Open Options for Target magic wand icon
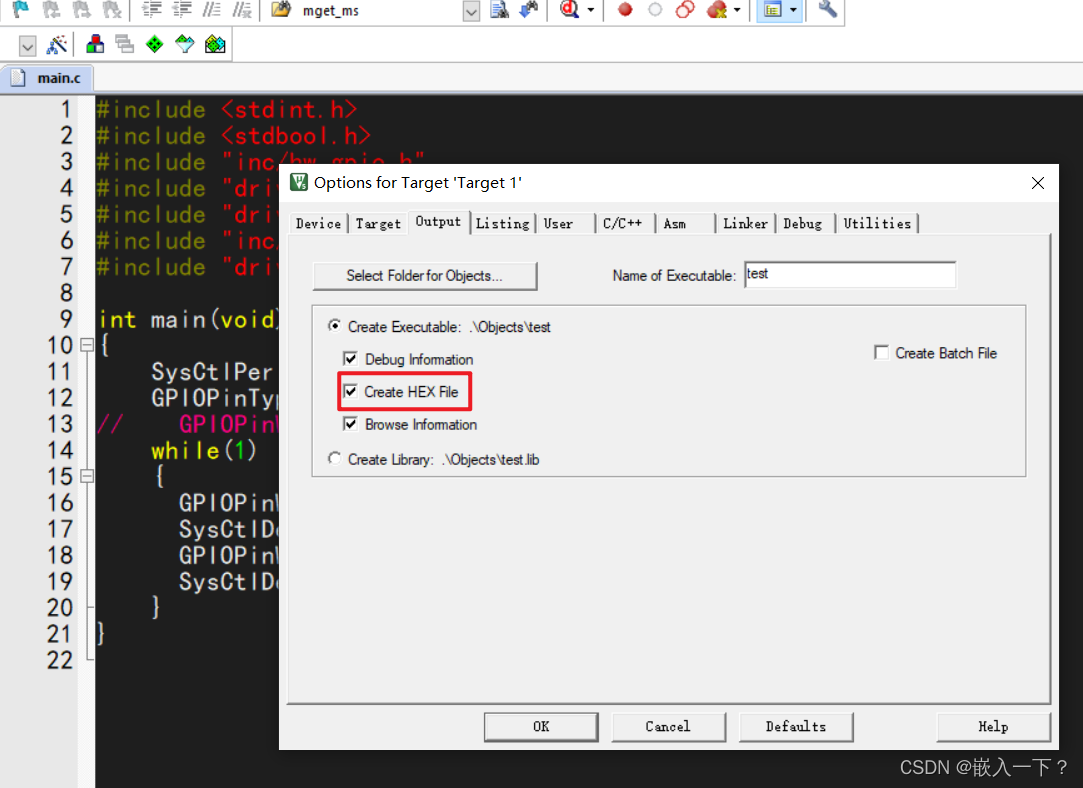This screenshot has width=1083, height=788. 57,45
